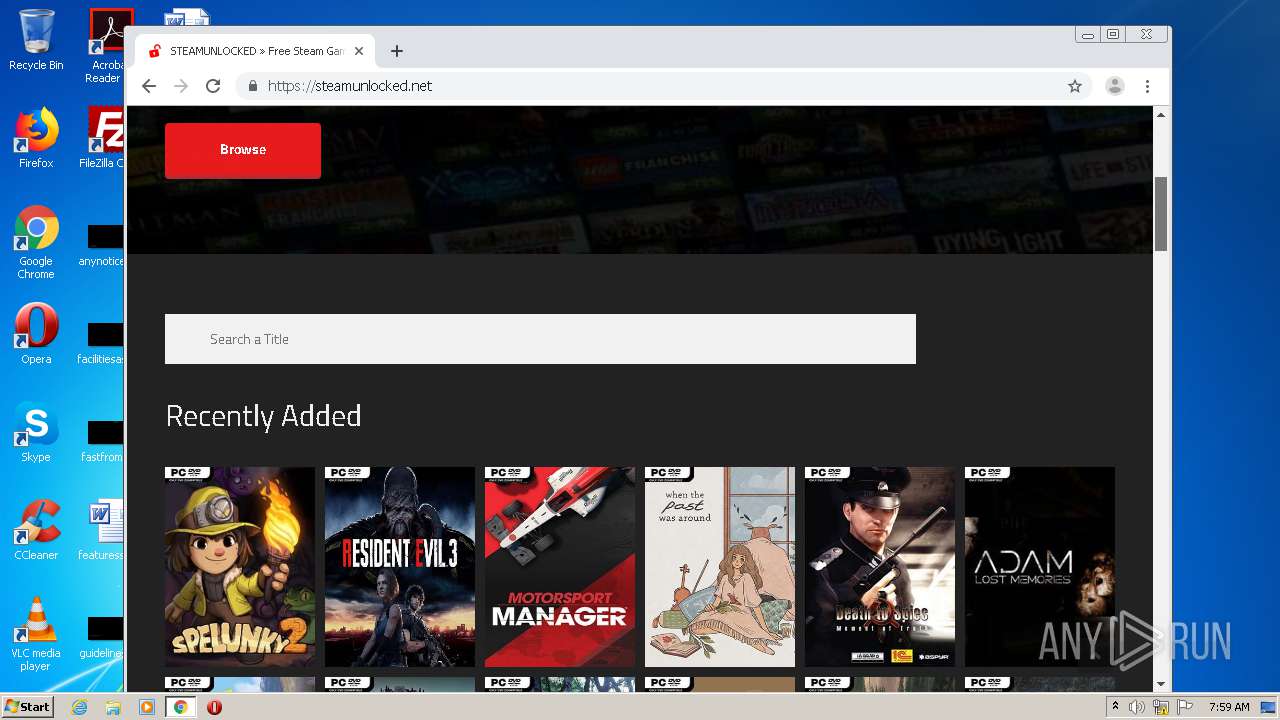Viewport: 1280px width, 720px height.
Task: Open the VLC media player shortcut
Action: [36, 634]
